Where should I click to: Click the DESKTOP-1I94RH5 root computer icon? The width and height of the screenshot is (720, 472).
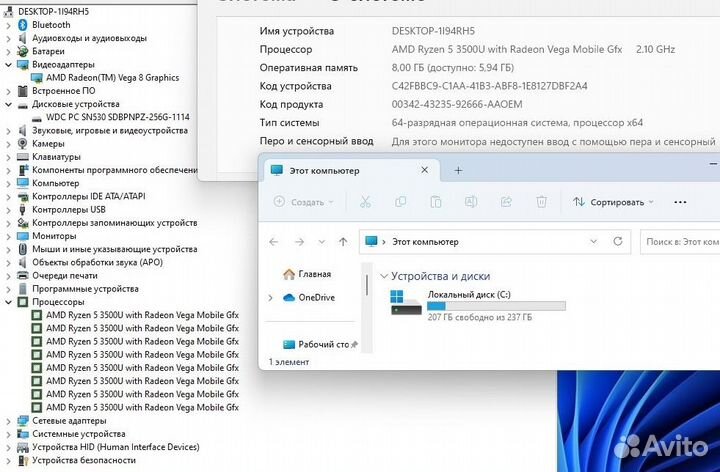[x=8, y=11]
